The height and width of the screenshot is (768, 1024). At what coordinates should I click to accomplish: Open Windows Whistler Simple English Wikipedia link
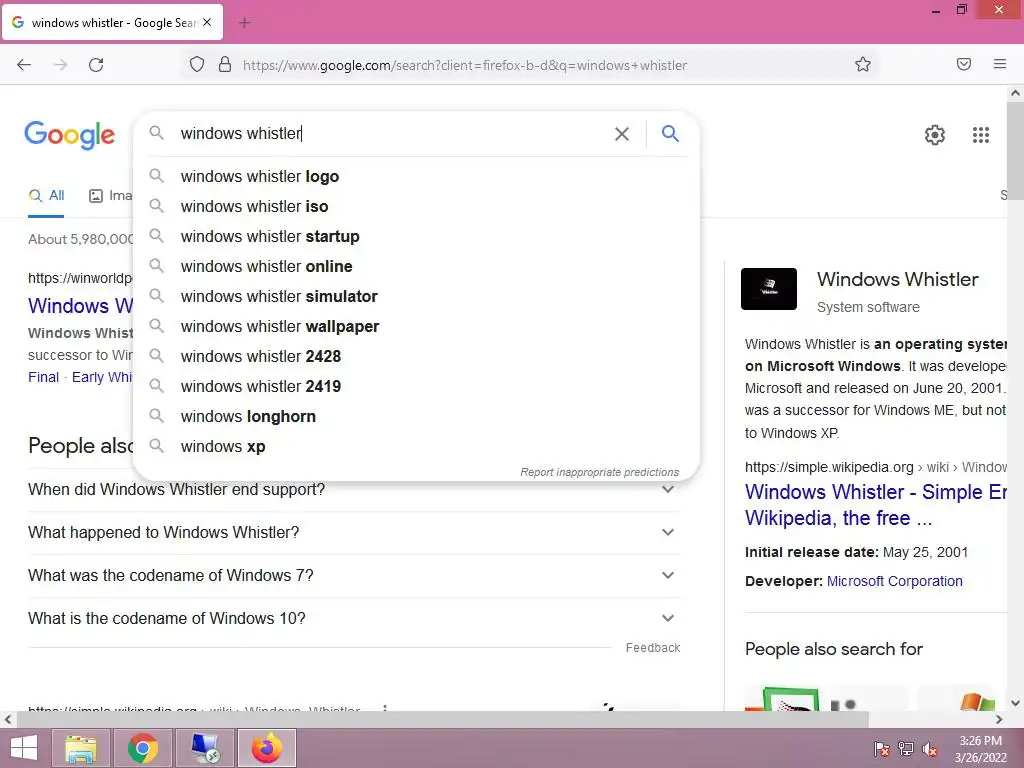coord(875,505)
